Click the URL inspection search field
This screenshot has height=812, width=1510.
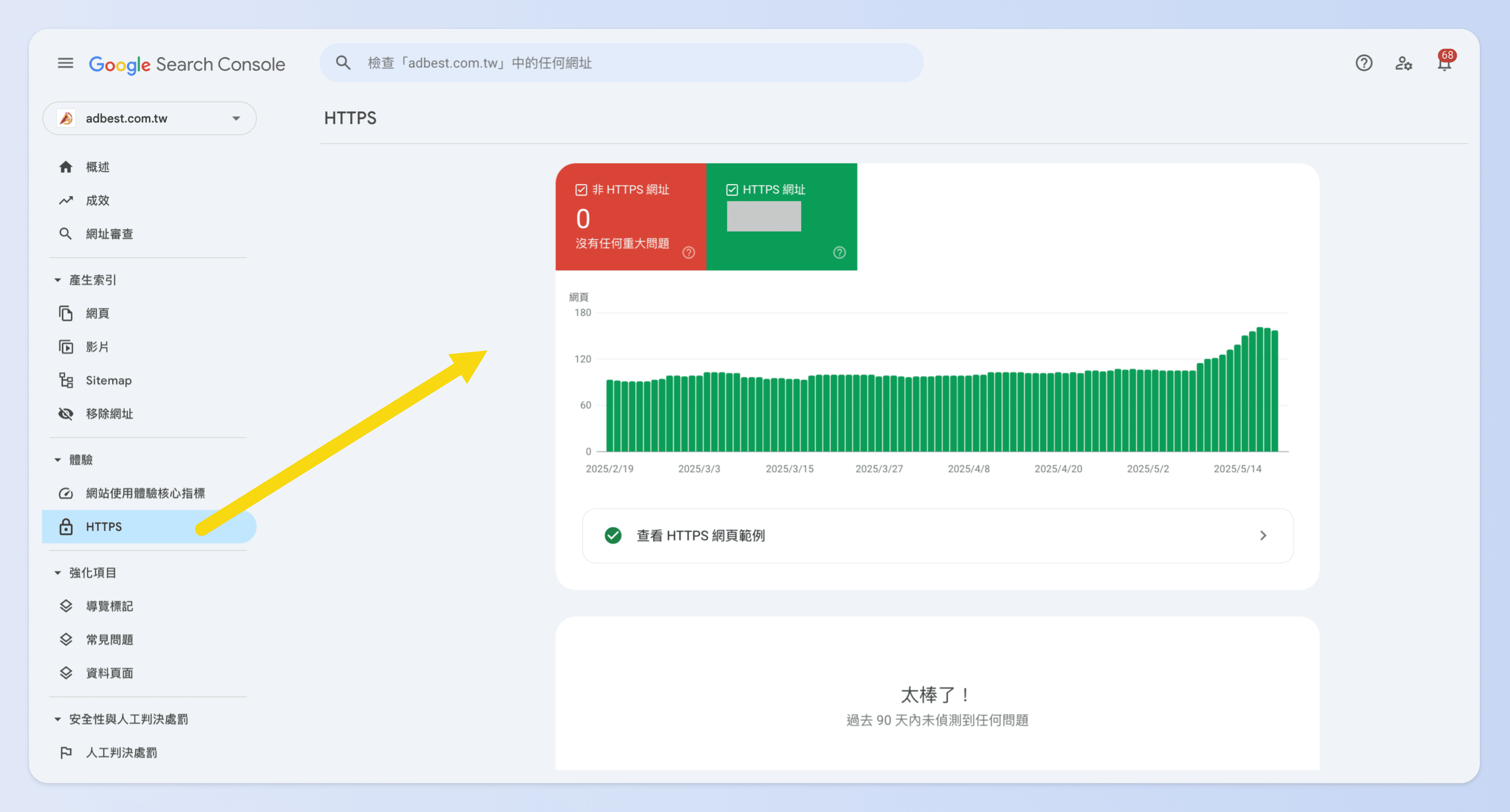click(621, 63)
